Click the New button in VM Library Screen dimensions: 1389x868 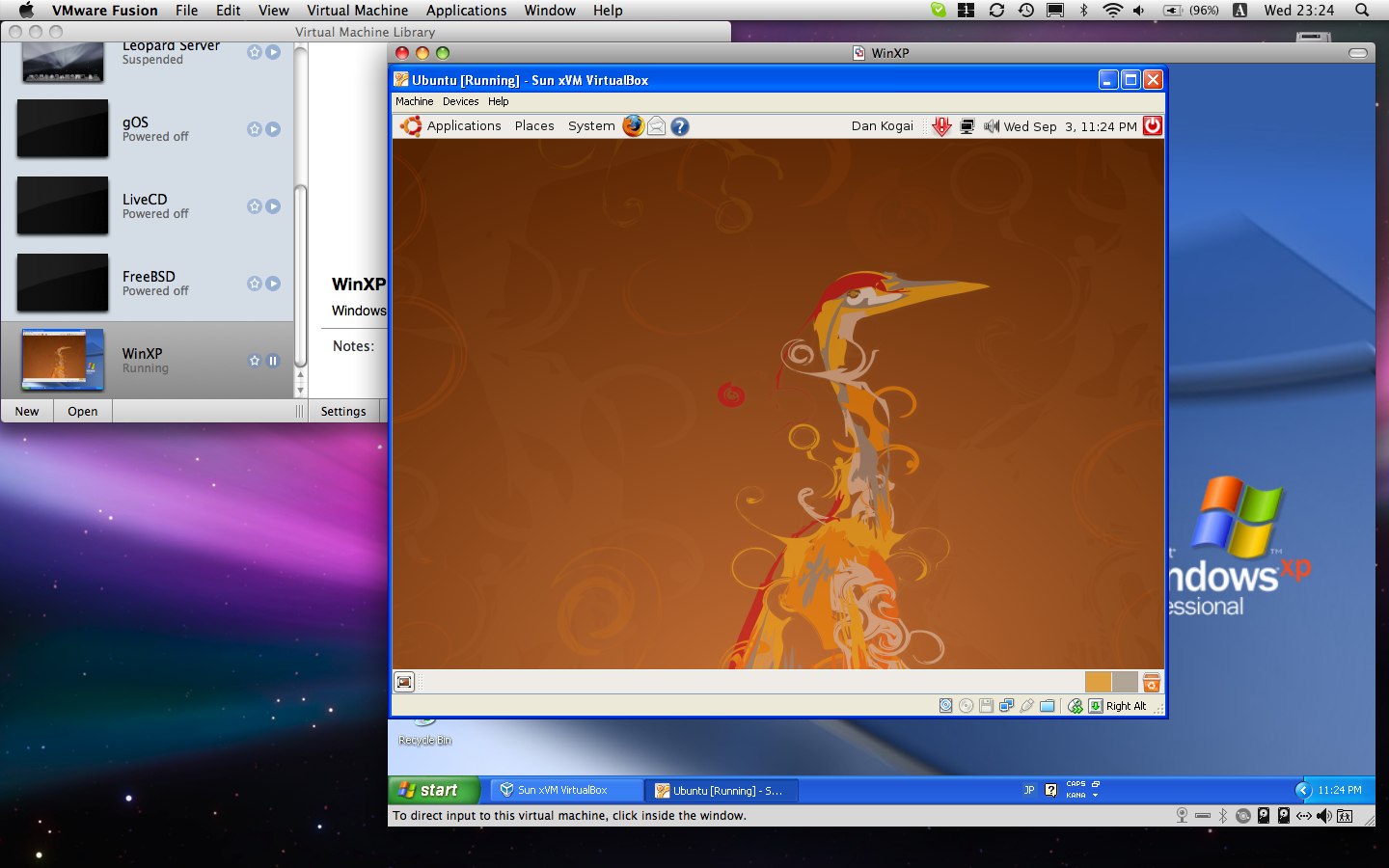27,411
